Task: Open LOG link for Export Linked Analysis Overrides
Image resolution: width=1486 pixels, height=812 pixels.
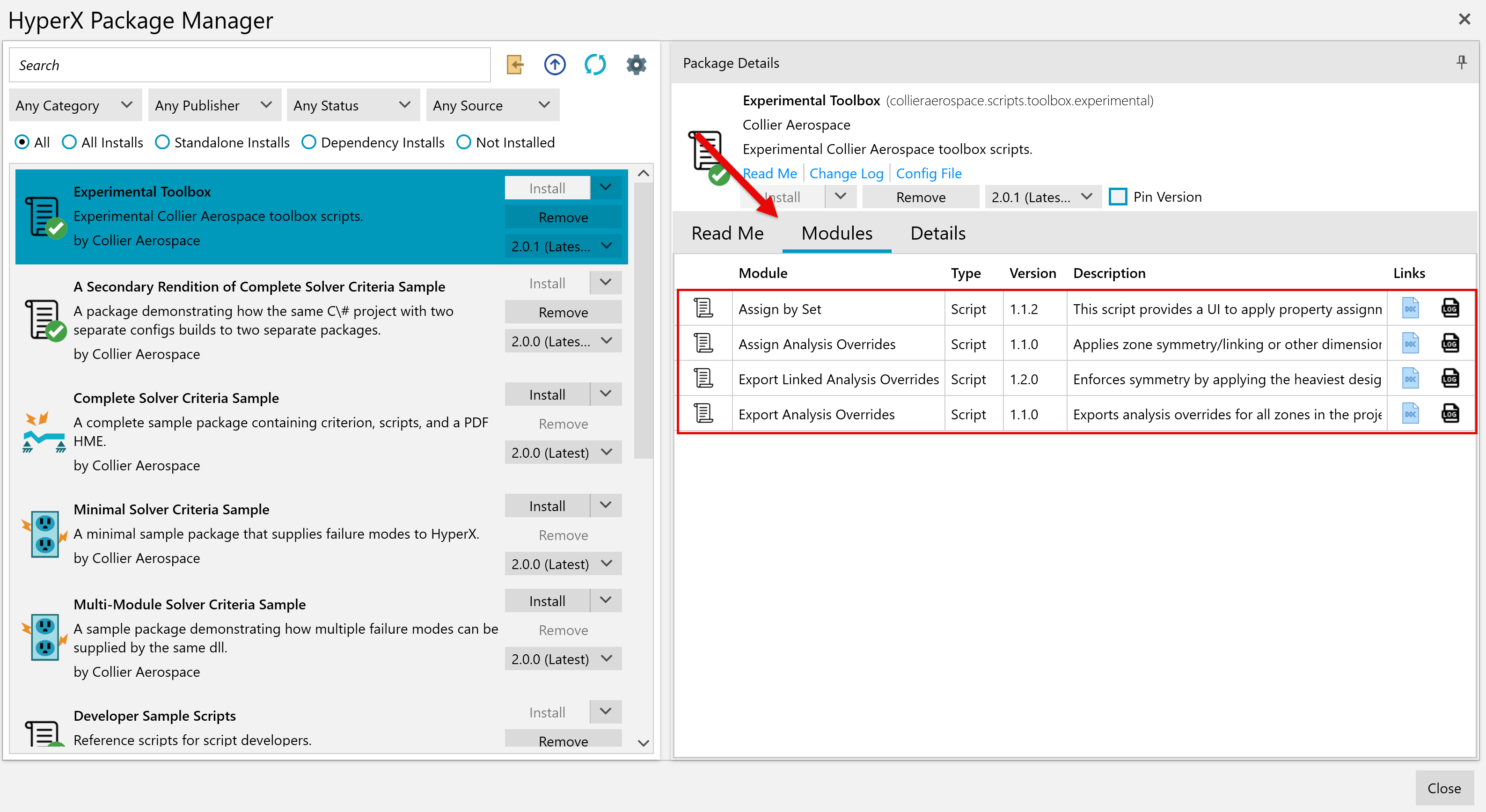Action: point(1450,379)
